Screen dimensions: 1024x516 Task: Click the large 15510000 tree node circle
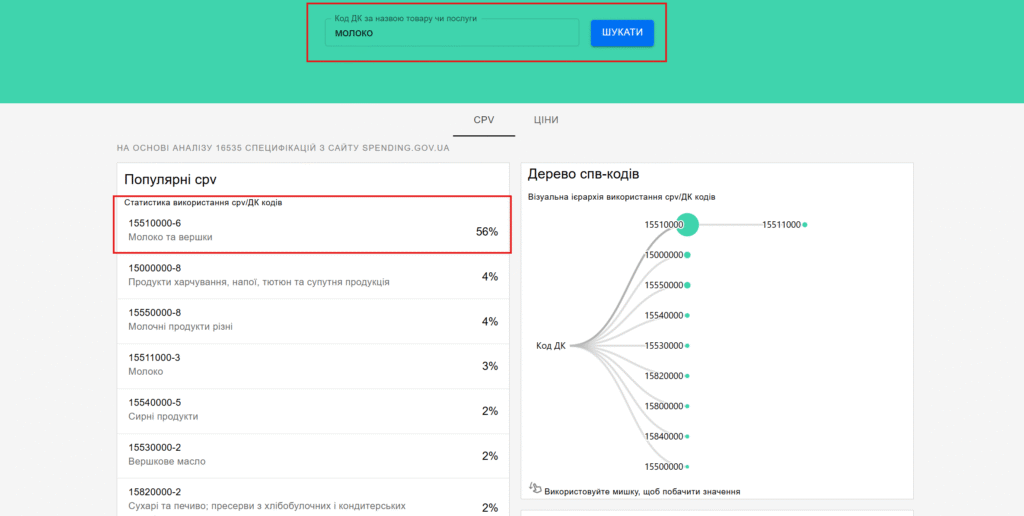pos(687,225)
